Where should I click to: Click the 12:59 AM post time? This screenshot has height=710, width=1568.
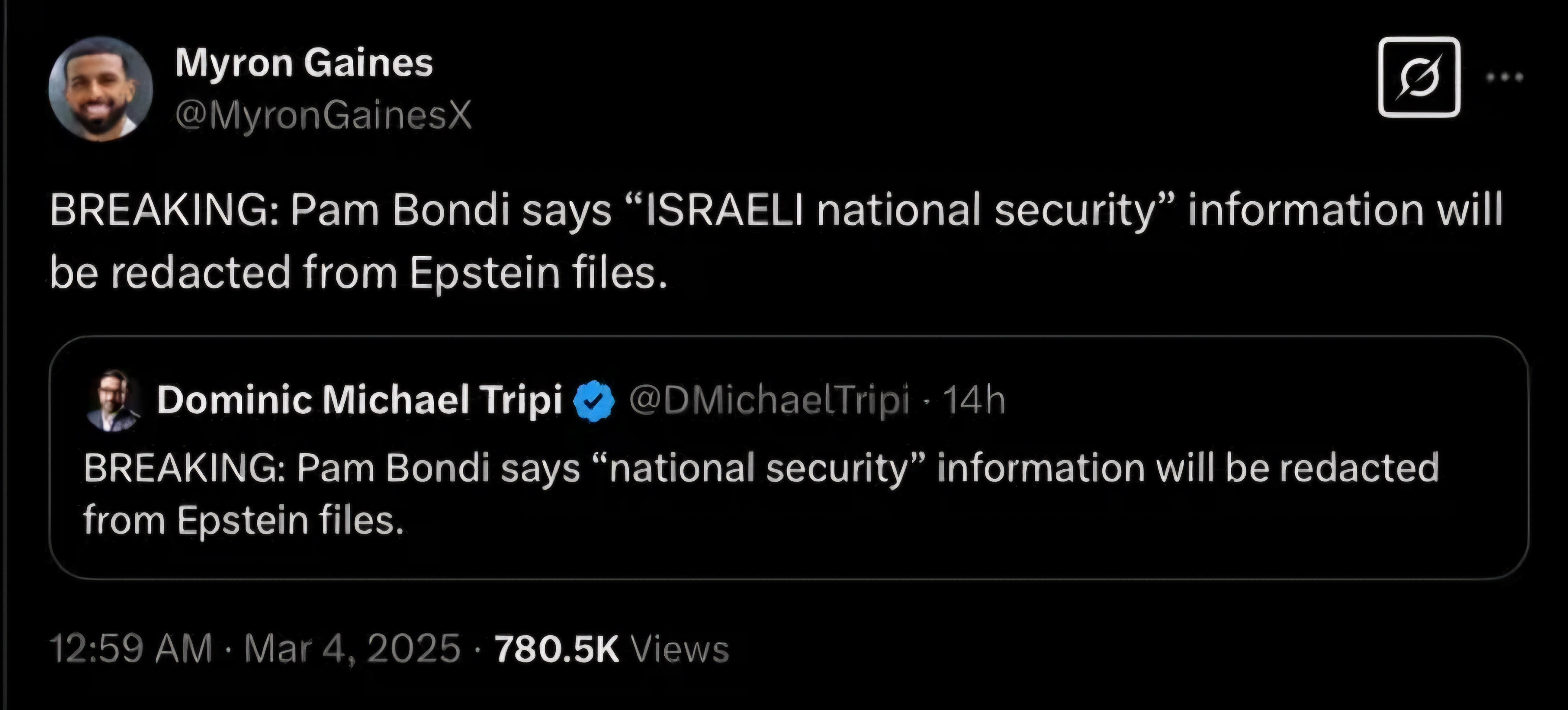[131, 648]
